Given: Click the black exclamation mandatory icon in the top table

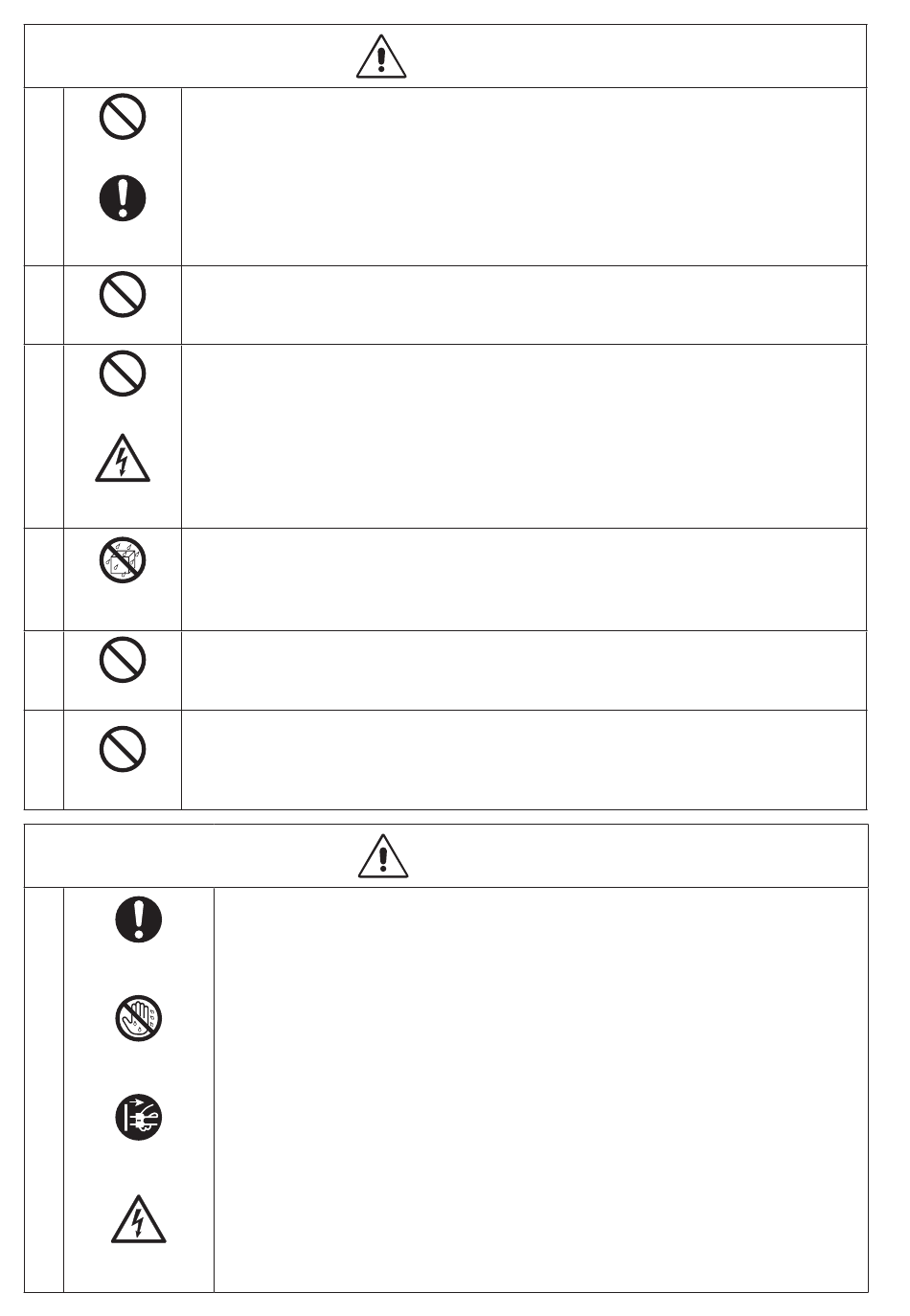Looking at the screenshot, I should [123, 199].
